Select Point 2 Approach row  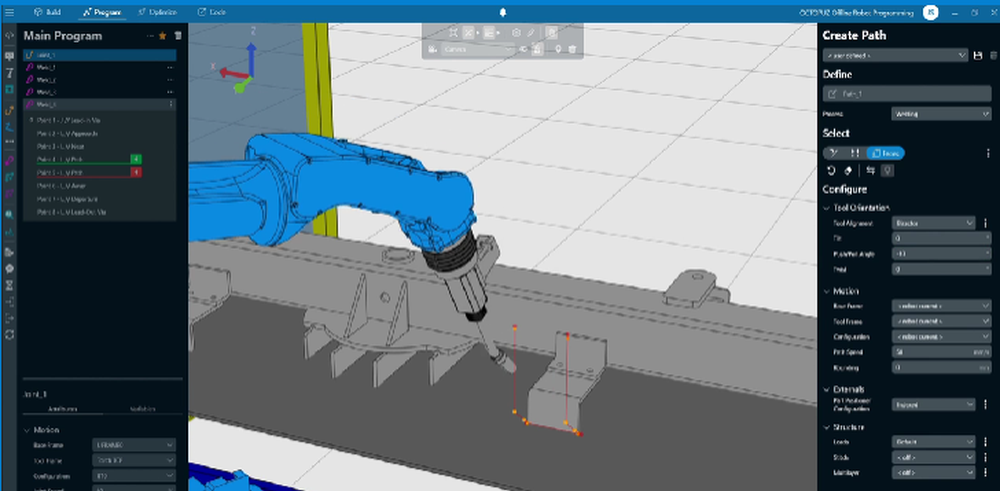99,134
